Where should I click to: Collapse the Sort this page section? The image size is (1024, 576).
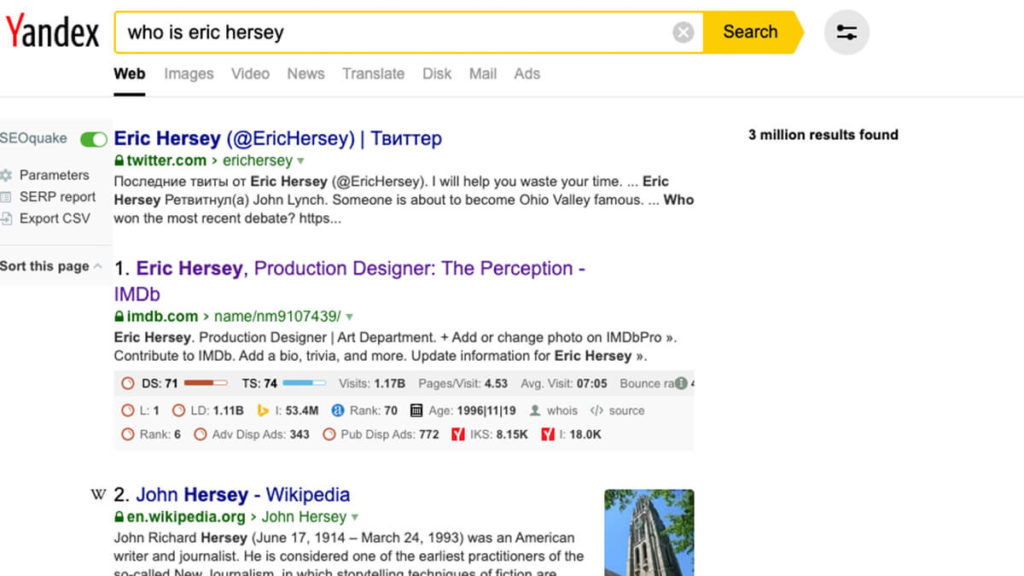[97, 266]
